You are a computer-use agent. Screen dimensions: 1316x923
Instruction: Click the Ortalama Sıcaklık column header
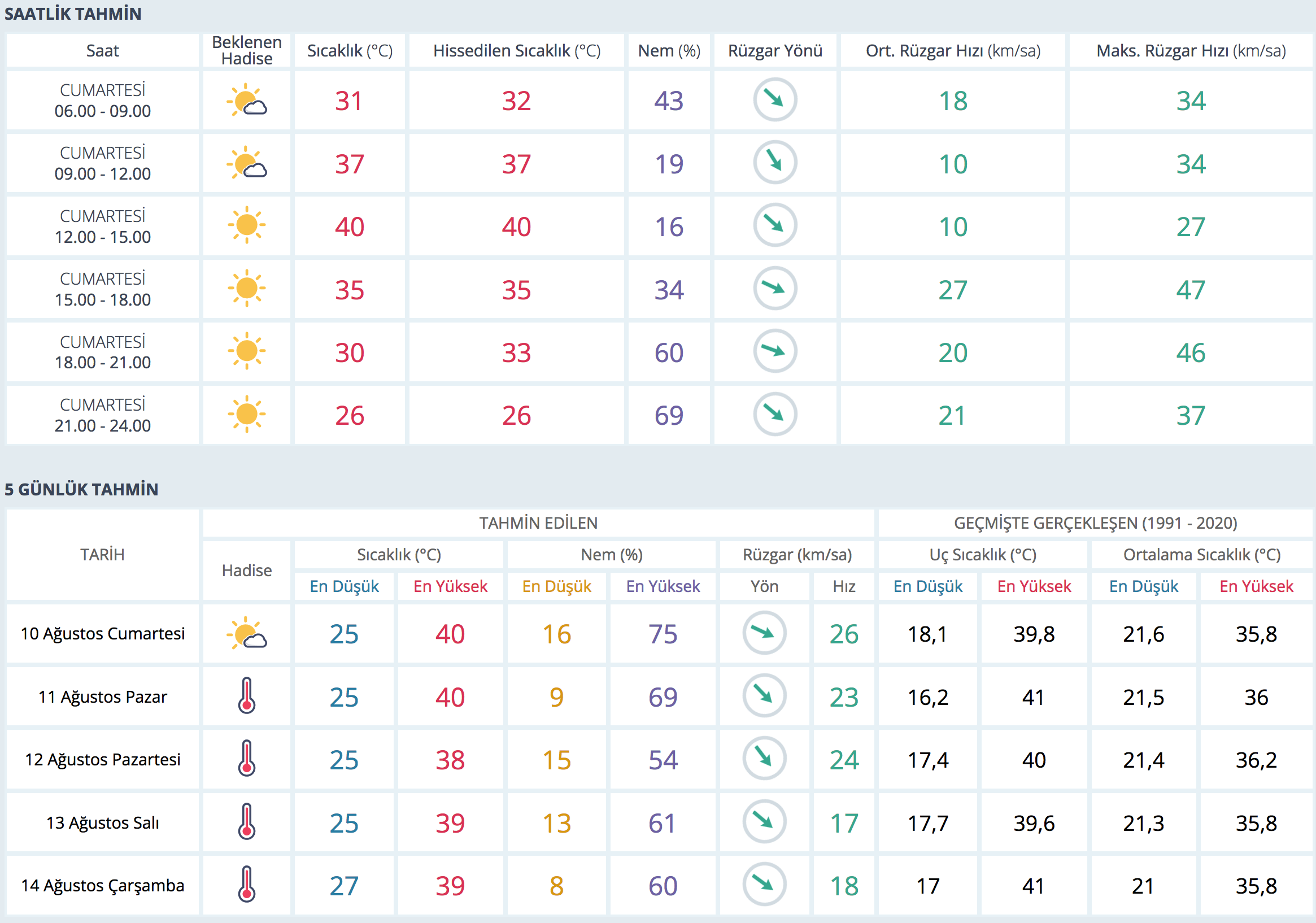coord(1201,554)
